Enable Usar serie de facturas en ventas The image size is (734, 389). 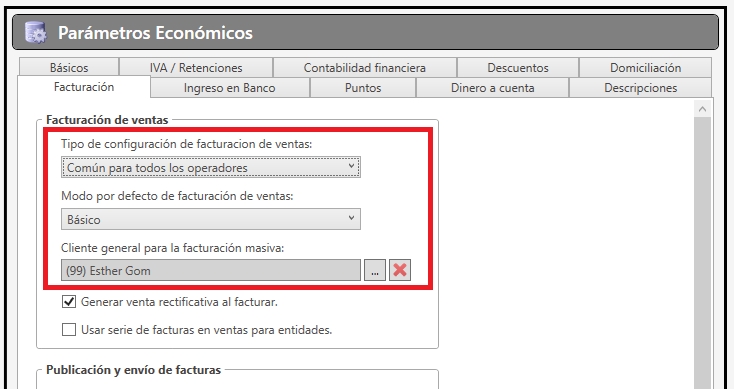[x=69, y=330]
